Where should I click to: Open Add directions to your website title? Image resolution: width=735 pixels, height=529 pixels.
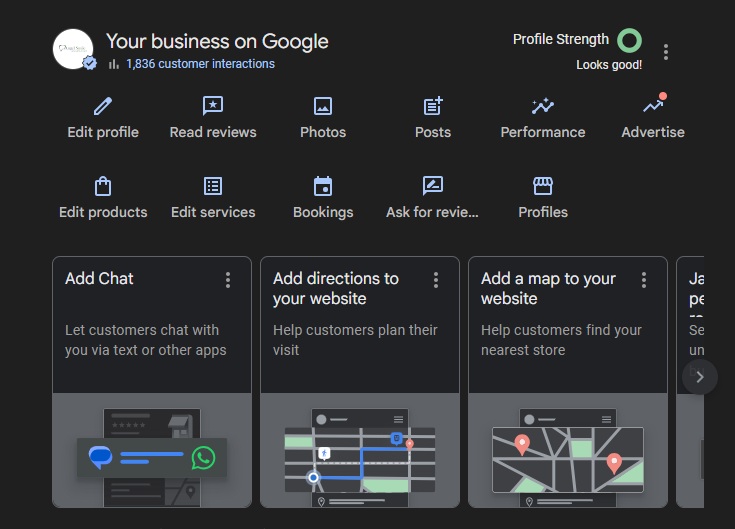(x=336, y=288)
